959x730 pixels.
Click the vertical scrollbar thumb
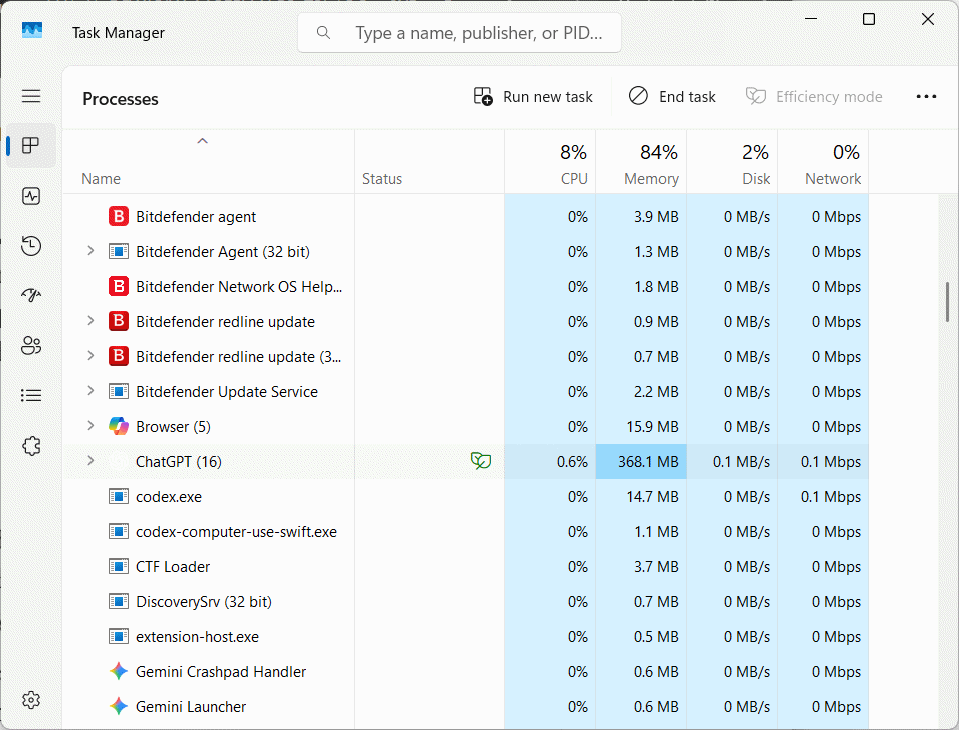(x=947, y=302)
